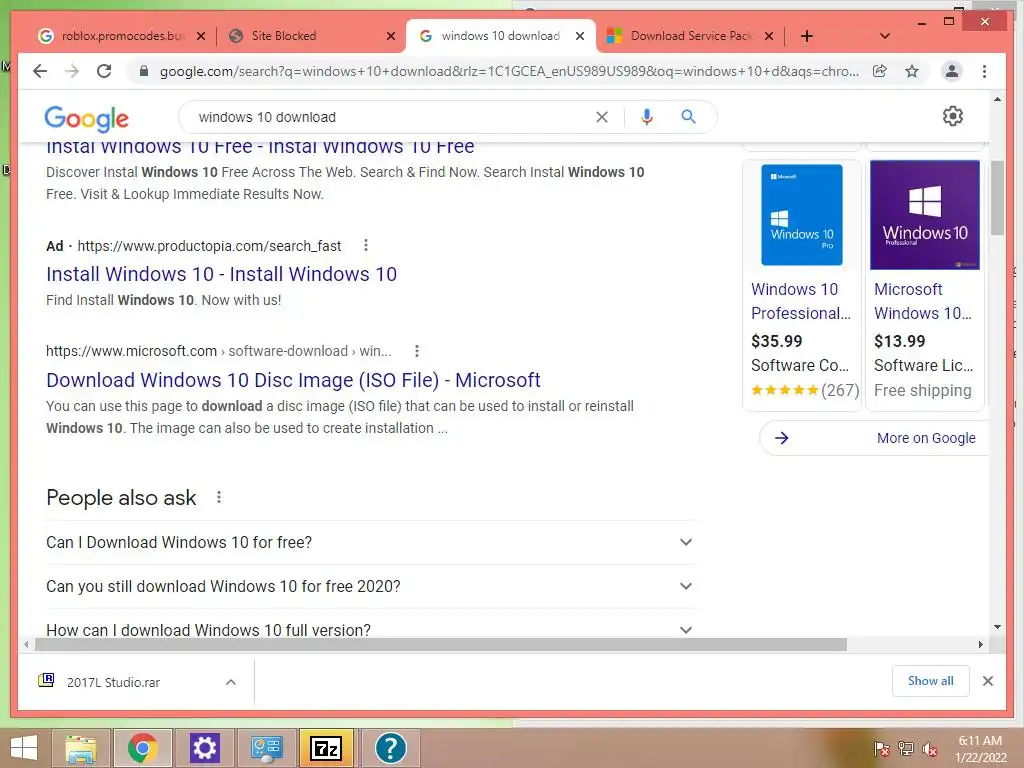The width and height of the screenshot is (1024, 768).
Task: Open Install Windows 10 productopia link
Action: point(221,274)
